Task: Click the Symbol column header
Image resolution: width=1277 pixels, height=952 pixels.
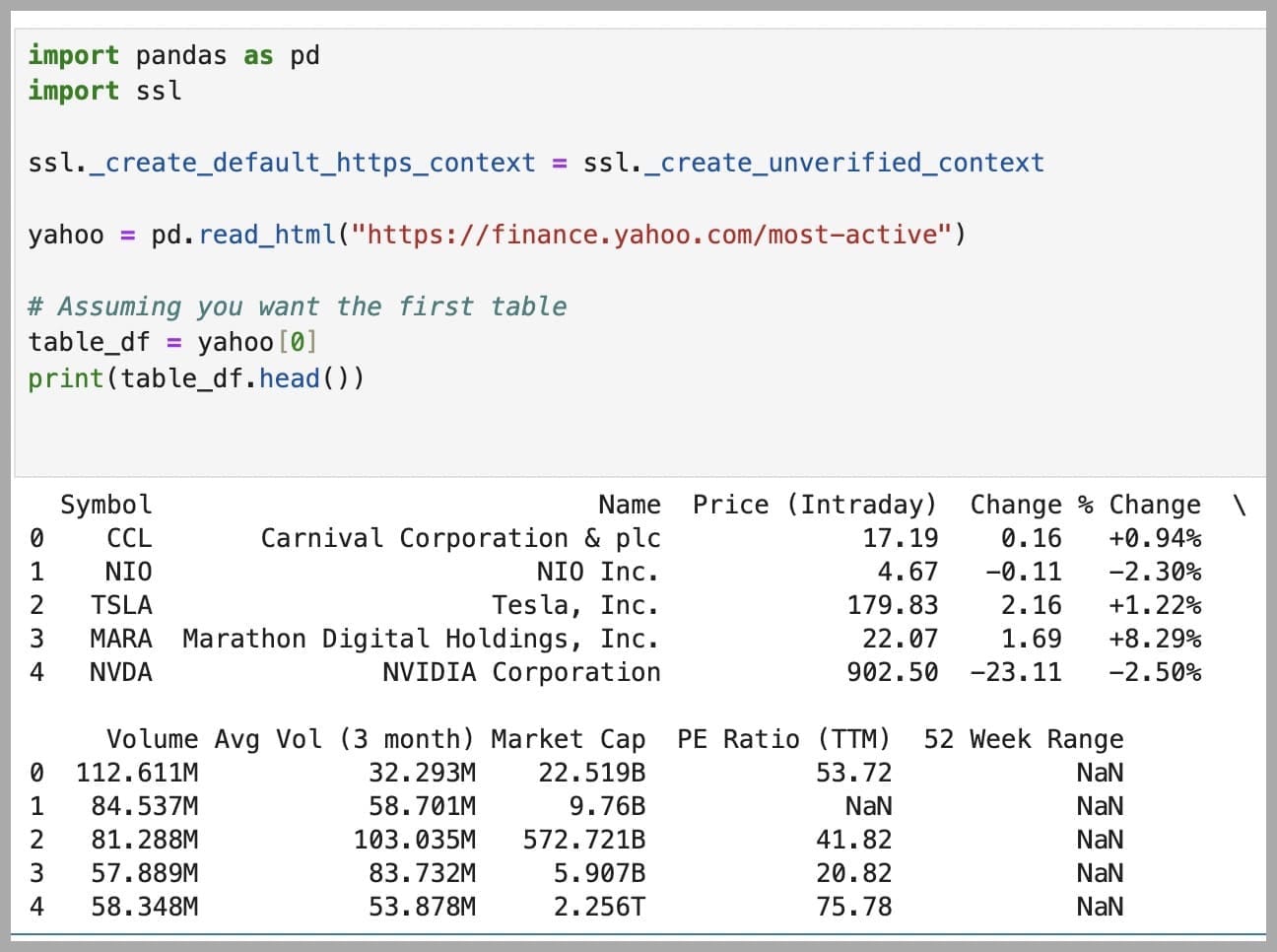Action: pos(105,505)
